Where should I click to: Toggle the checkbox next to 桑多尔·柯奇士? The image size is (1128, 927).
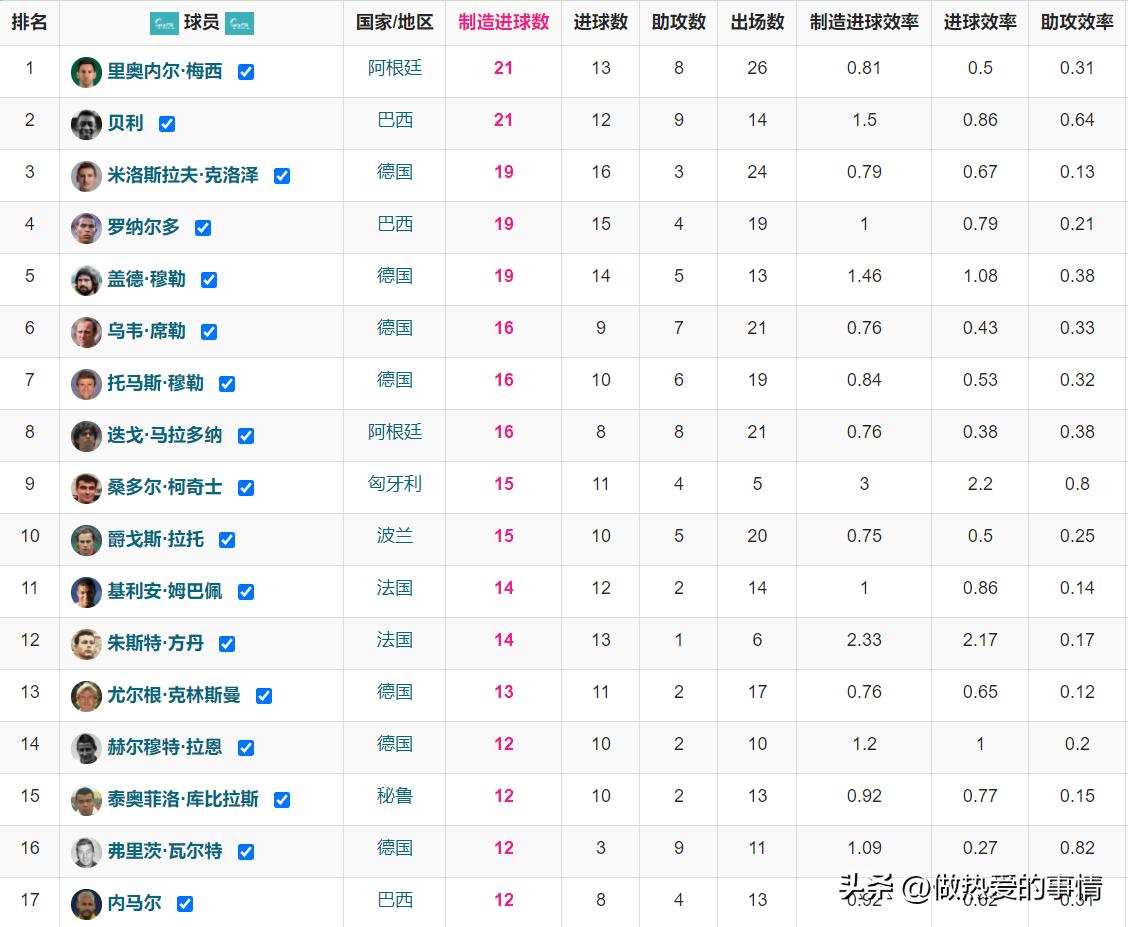tap(245, 487)
